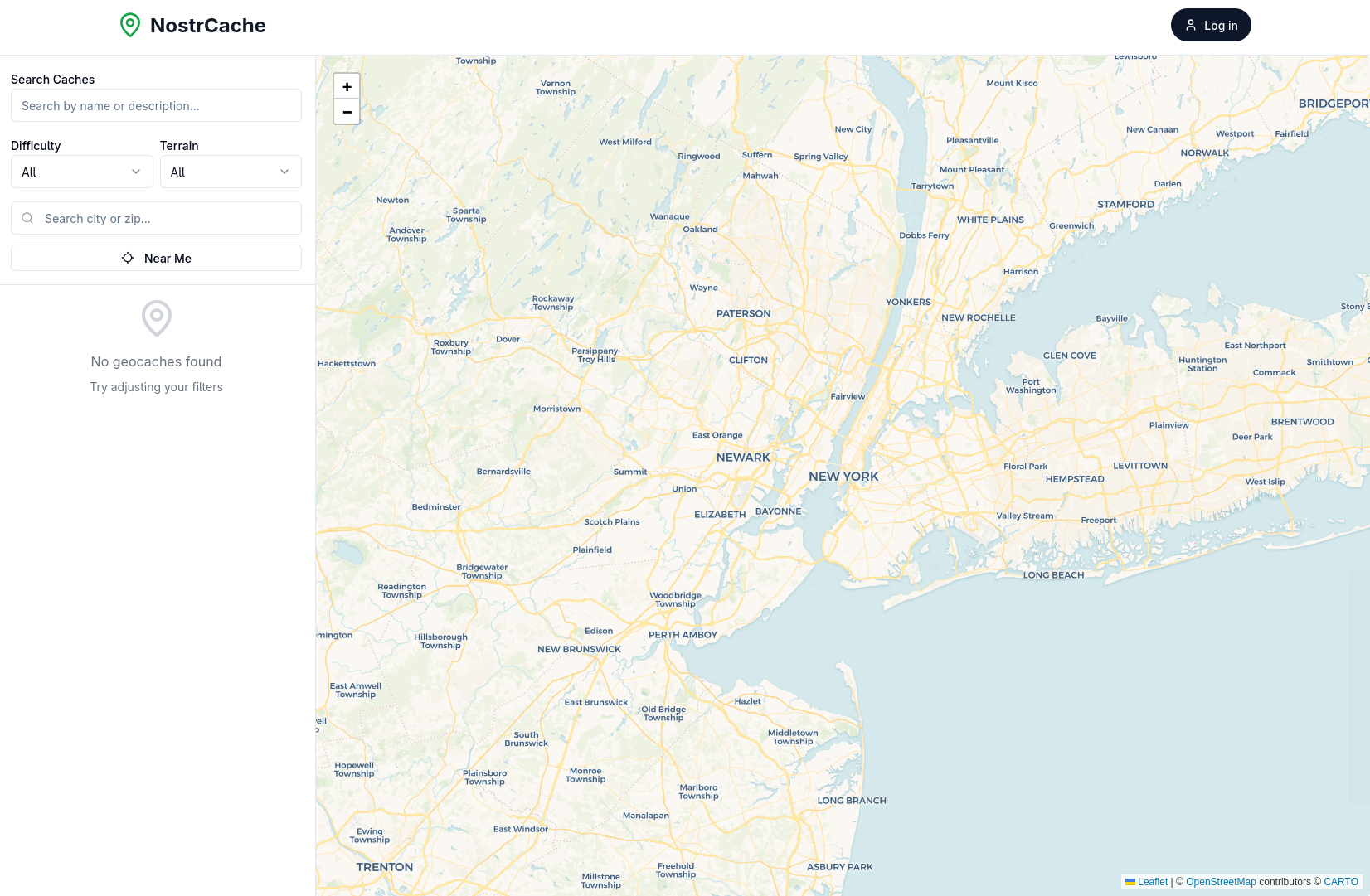Focus the Search city or zip field
The image size is (1370, 896).
point(156,218)
